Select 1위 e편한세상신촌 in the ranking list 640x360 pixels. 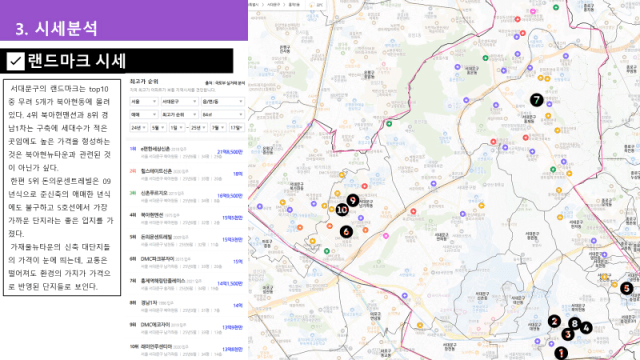pyautogui.click(x=186, y=152)
